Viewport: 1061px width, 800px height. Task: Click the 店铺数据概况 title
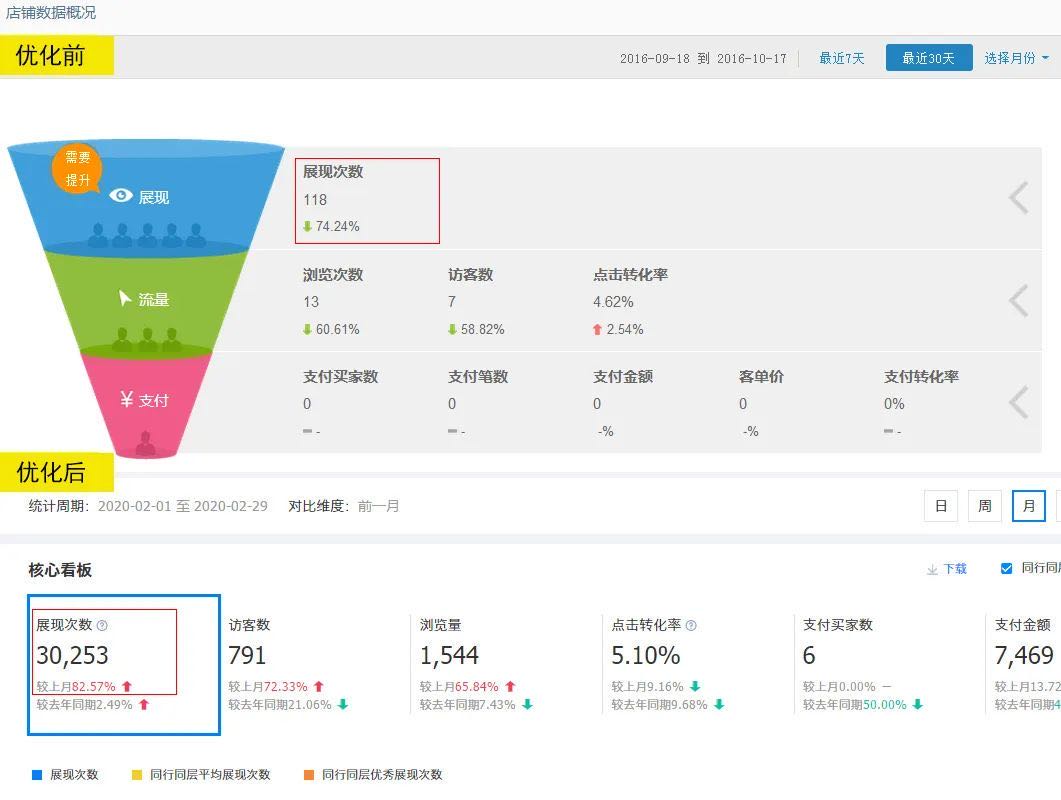(51, 12)
